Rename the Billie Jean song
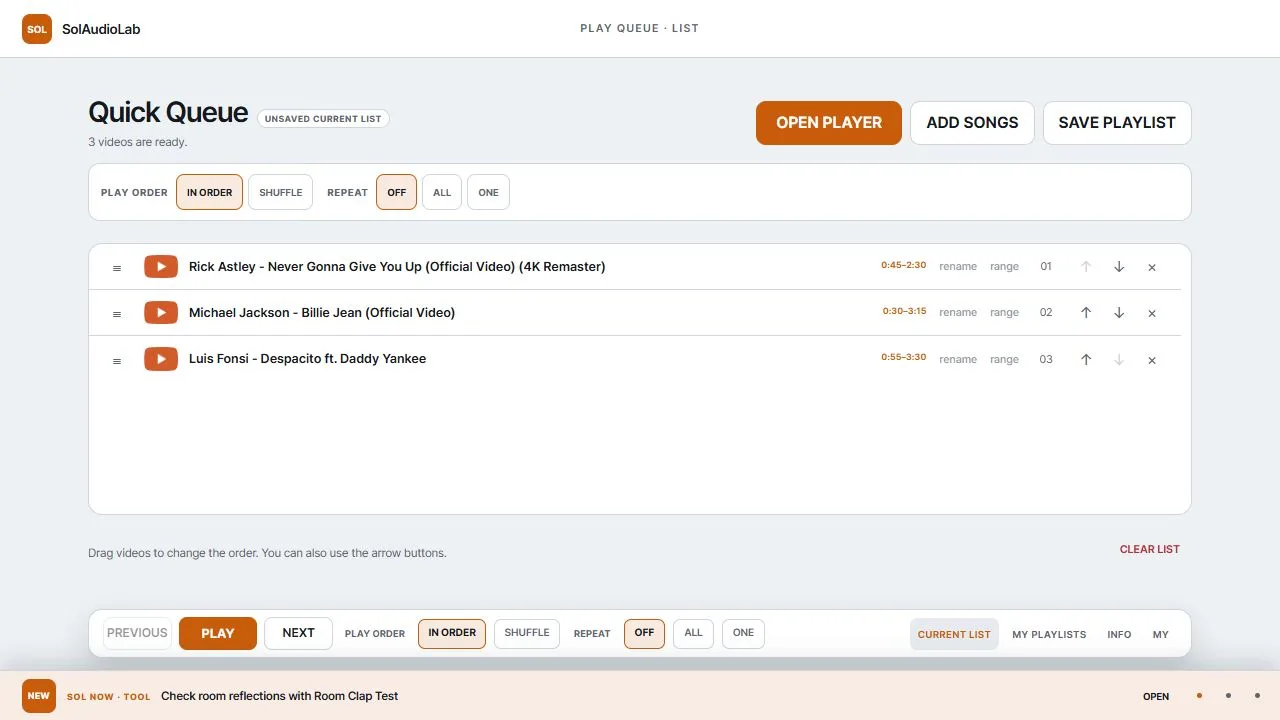The height and width of the screenshot is (720, 1280). point(958,313)
